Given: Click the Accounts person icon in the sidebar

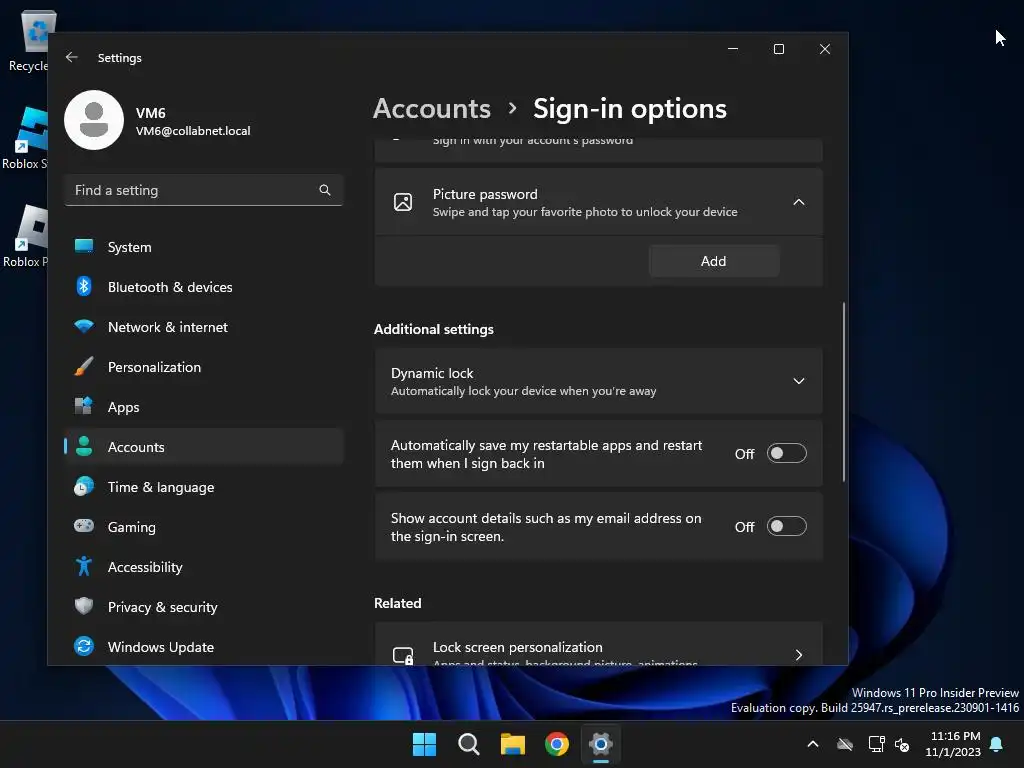Looking at the screenshot, I should point(84,446).
